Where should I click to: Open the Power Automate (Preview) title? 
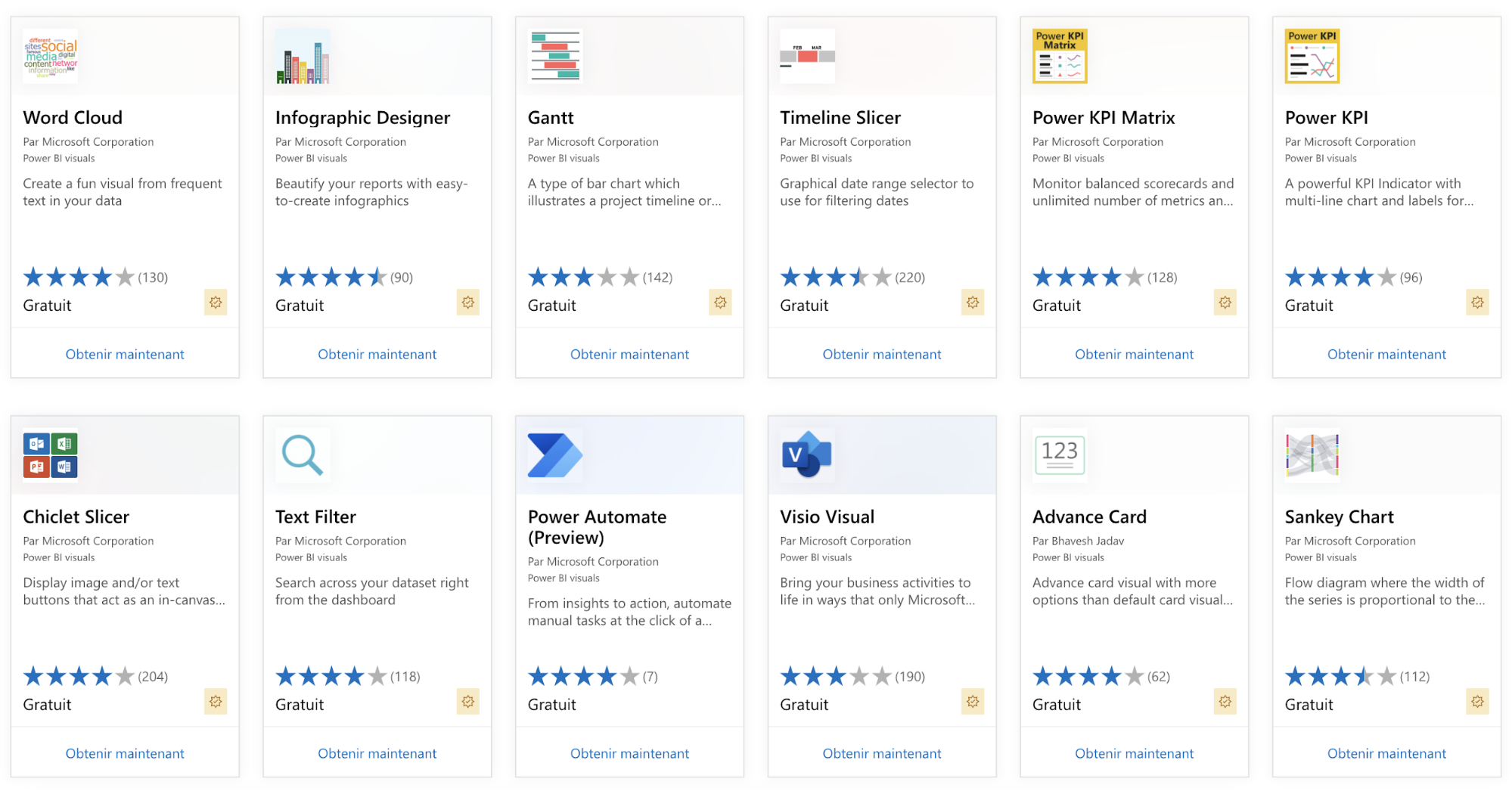point(598,527)
